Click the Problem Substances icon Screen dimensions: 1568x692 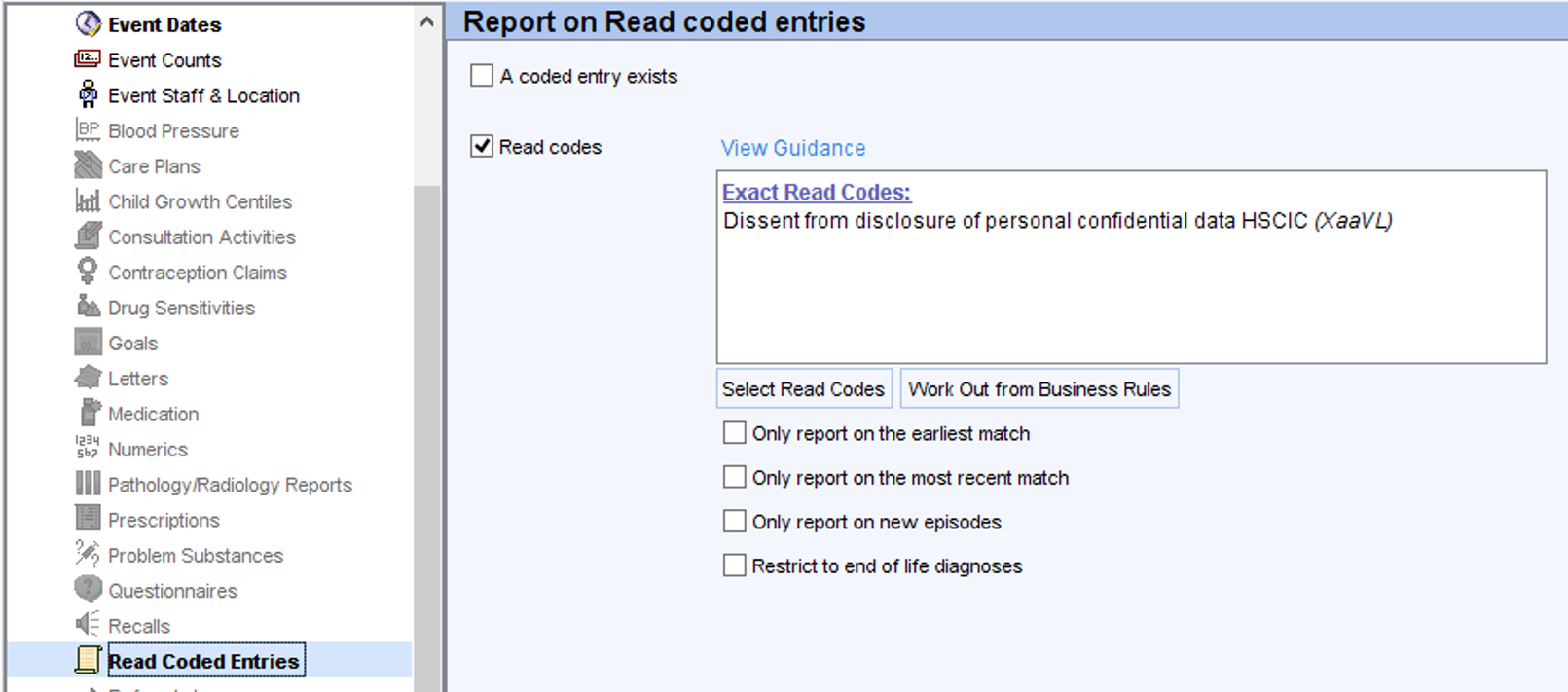click(x=88, y=554)
